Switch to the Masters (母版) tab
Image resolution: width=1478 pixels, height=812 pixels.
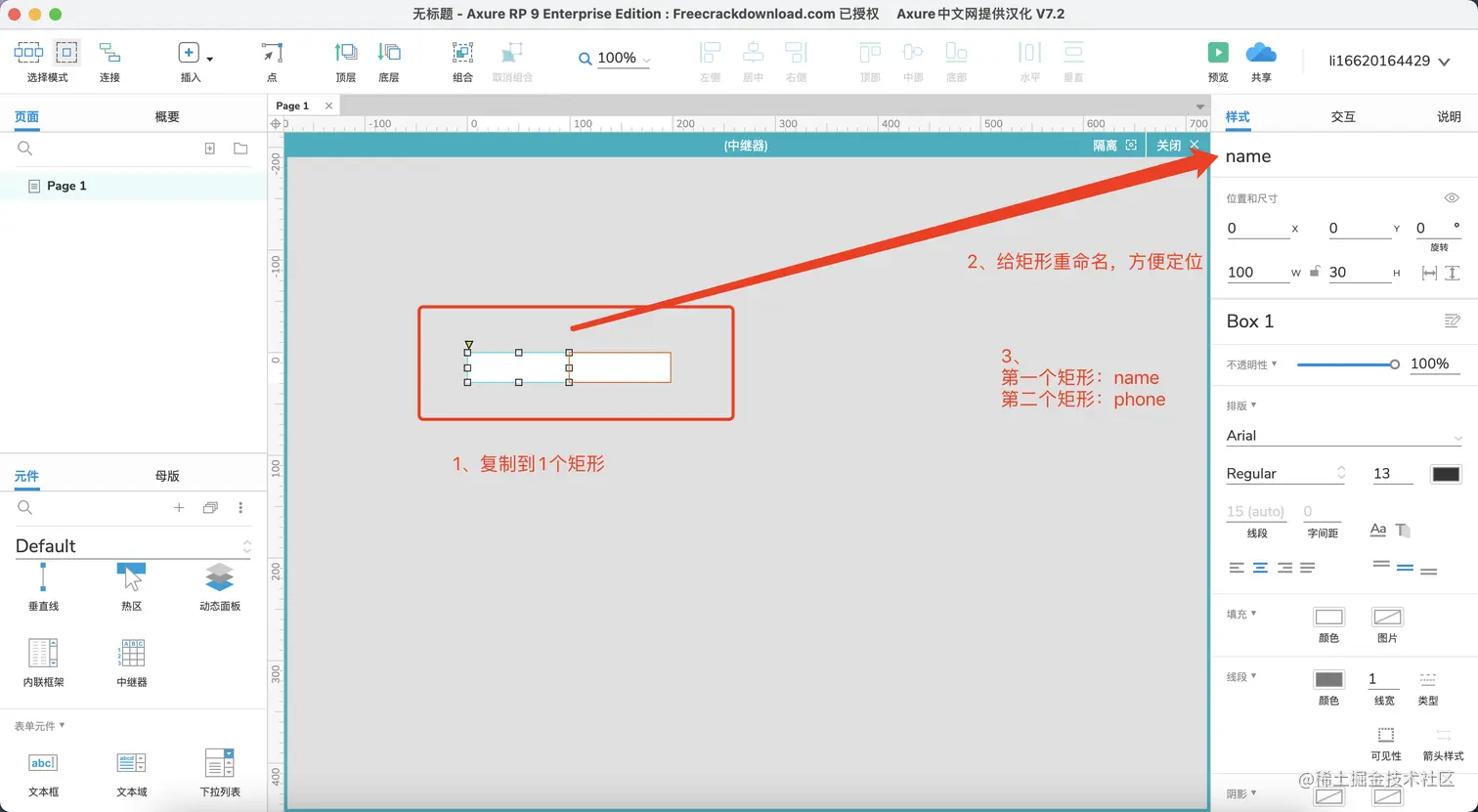(x=167, y=476)
